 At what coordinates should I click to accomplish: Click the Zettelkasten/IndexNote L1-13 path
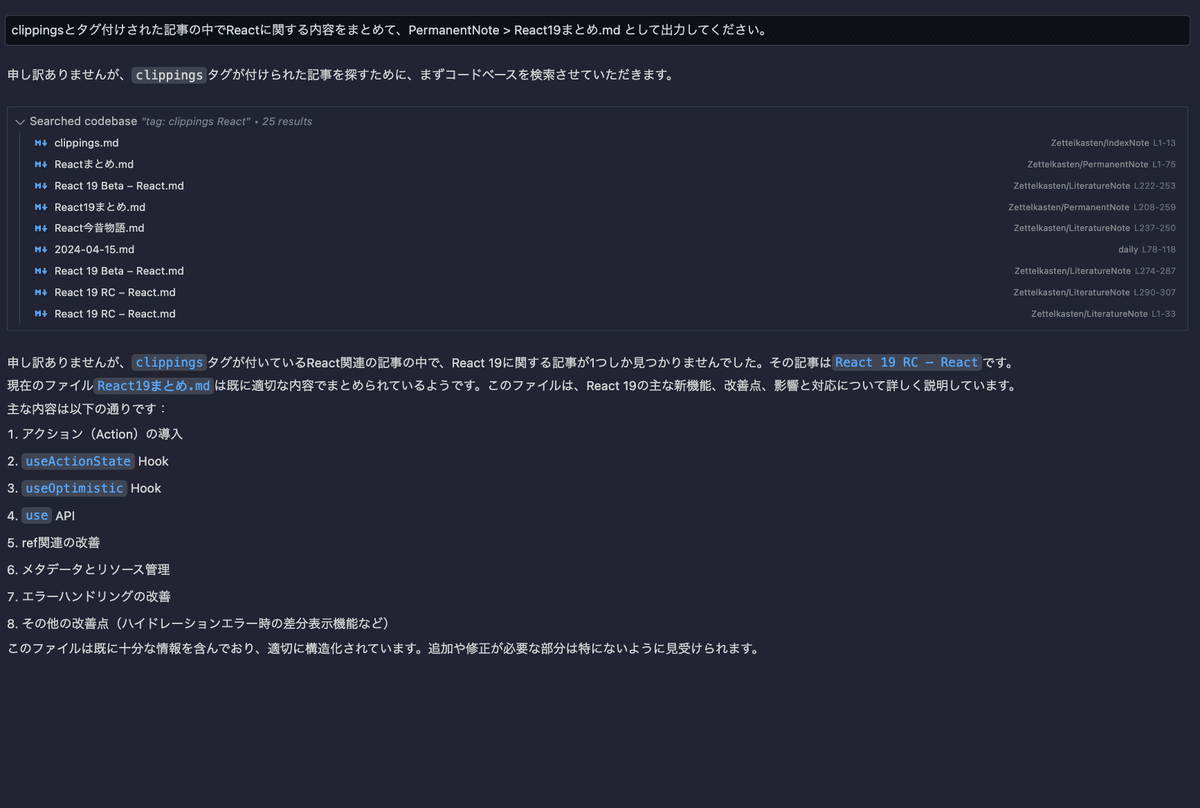[x=1113, y=143]
